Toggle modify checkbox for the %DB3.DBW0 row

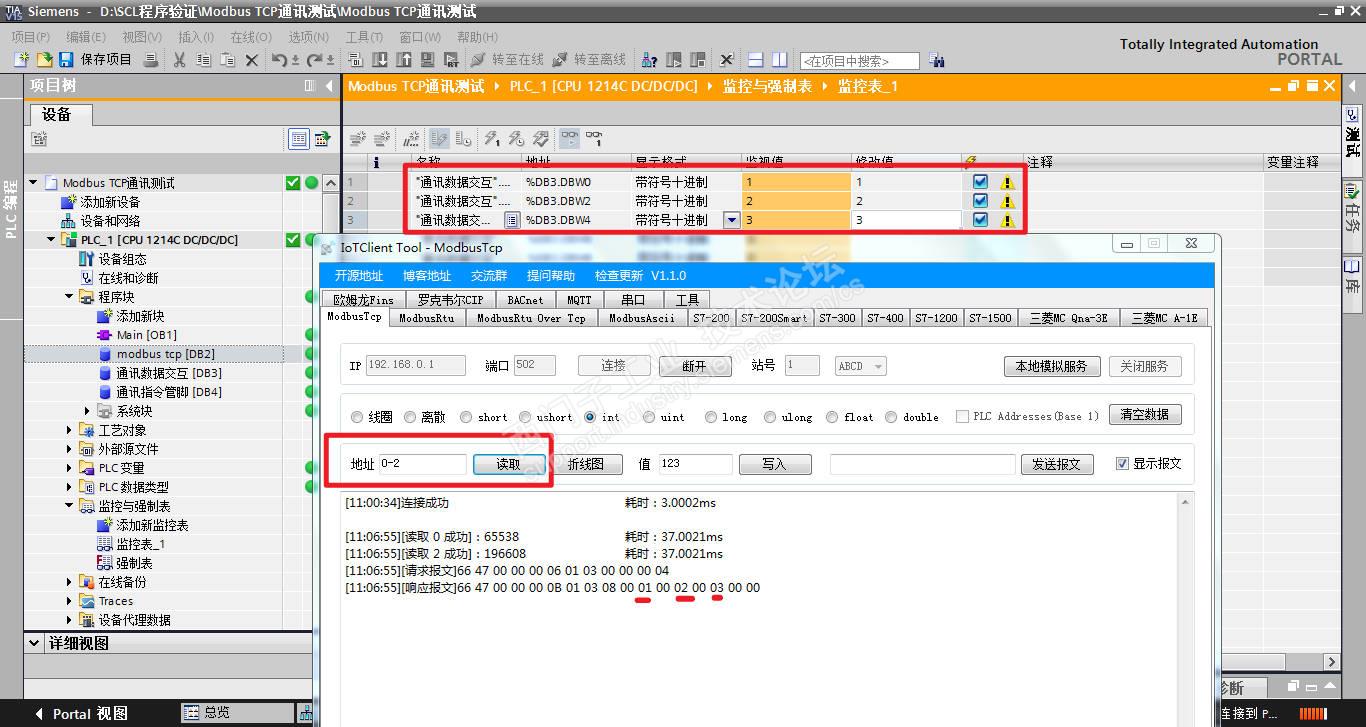pos(980,182)
